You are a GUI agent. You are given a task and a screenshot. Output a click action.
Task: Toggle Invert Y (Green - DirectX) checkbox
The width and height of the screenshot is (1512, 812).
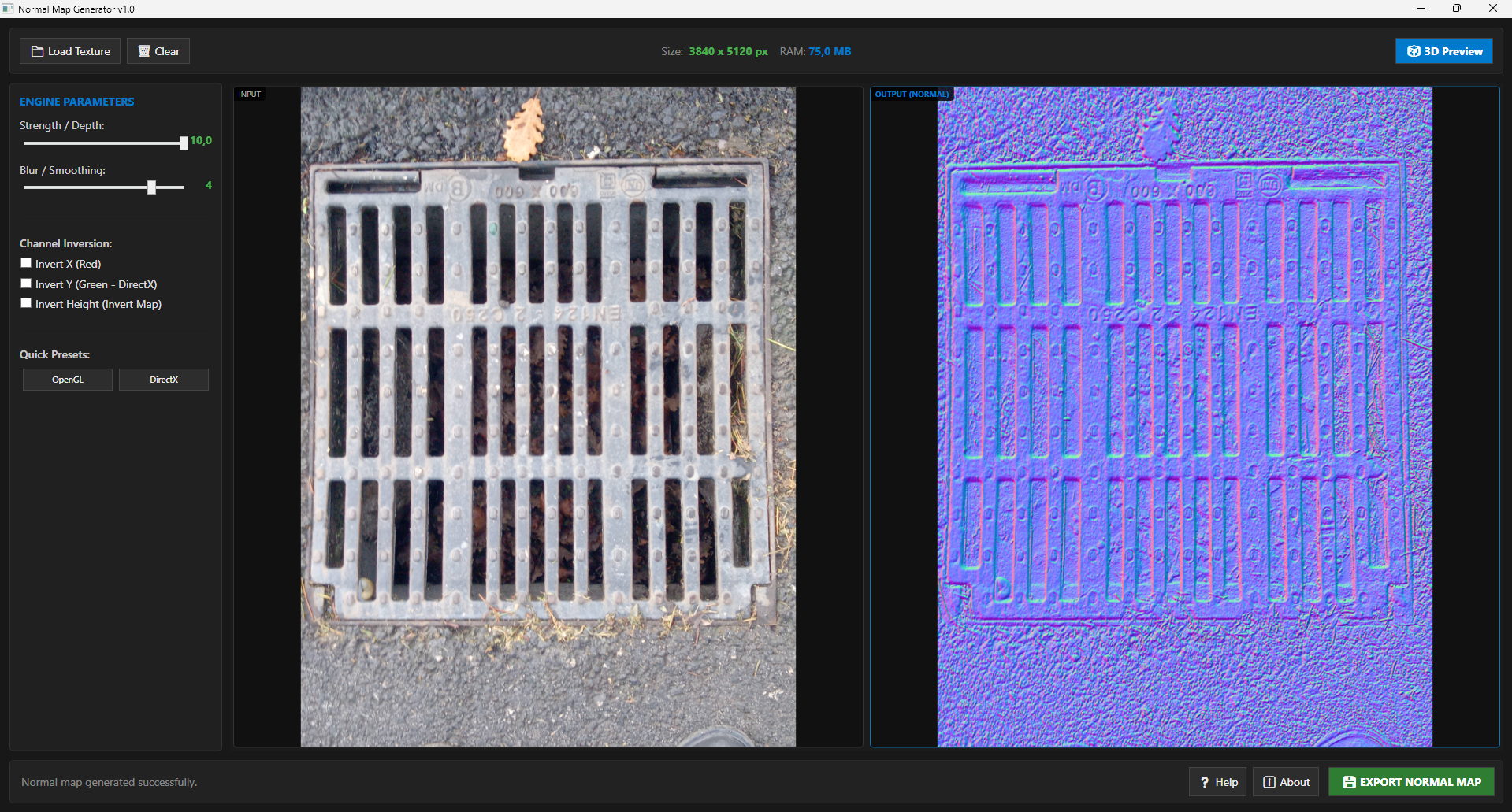pyautogui.click(x=26, y=284)
